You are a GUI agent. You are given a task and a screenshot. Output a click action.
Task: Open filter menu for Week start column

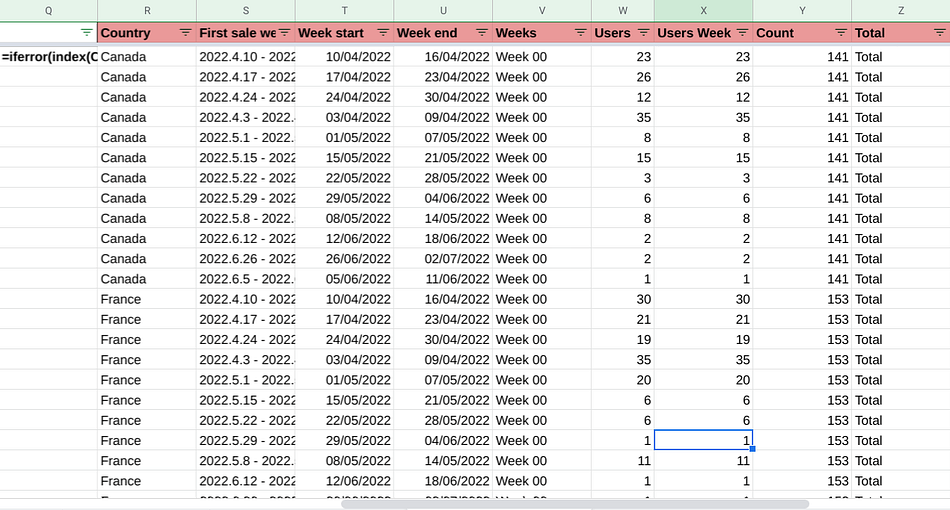383,33
